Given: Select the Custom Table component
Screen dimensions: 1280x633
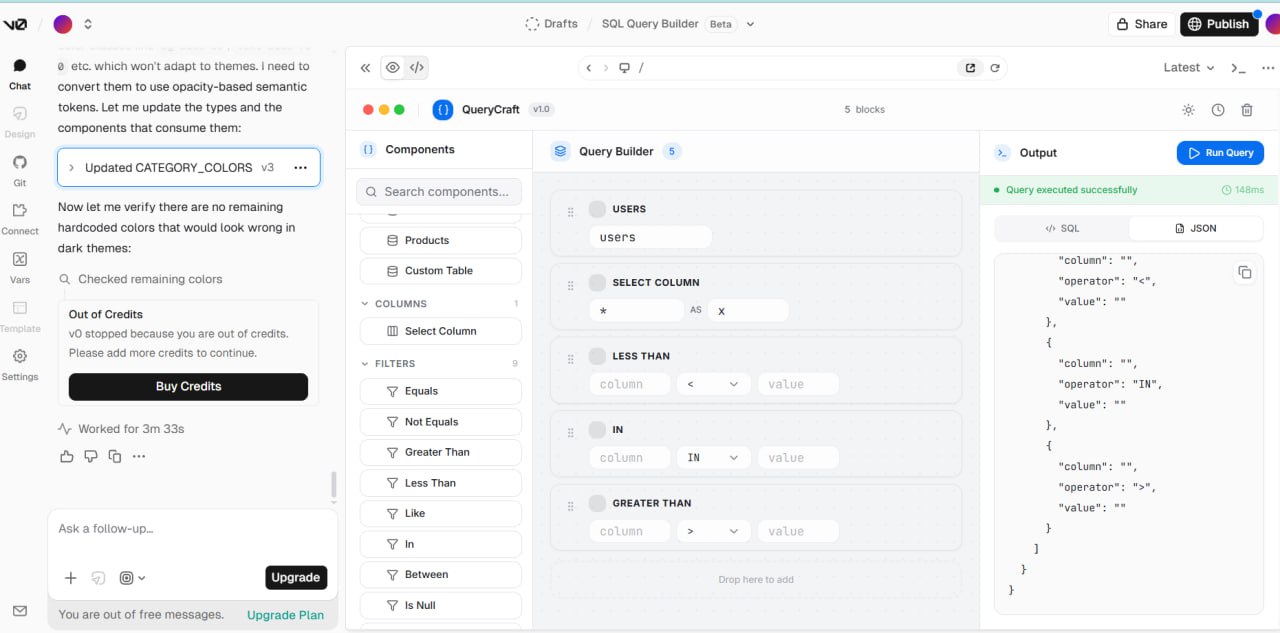Looking at the screenshot, I should click(x=440, y=271).
